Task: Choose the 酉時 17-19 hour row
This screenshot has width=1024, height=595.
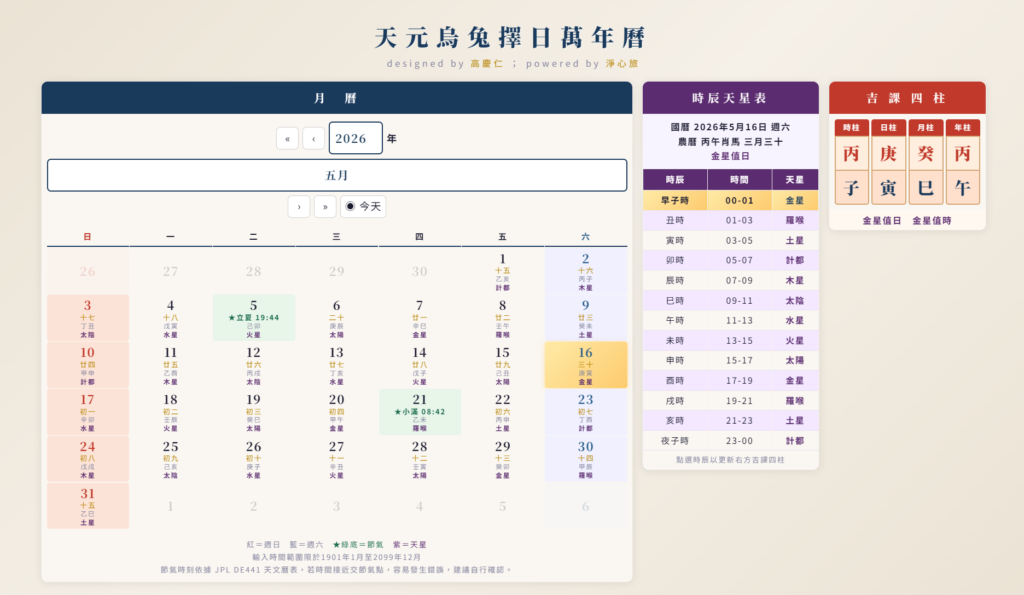Action: click(x=730, y=380)
